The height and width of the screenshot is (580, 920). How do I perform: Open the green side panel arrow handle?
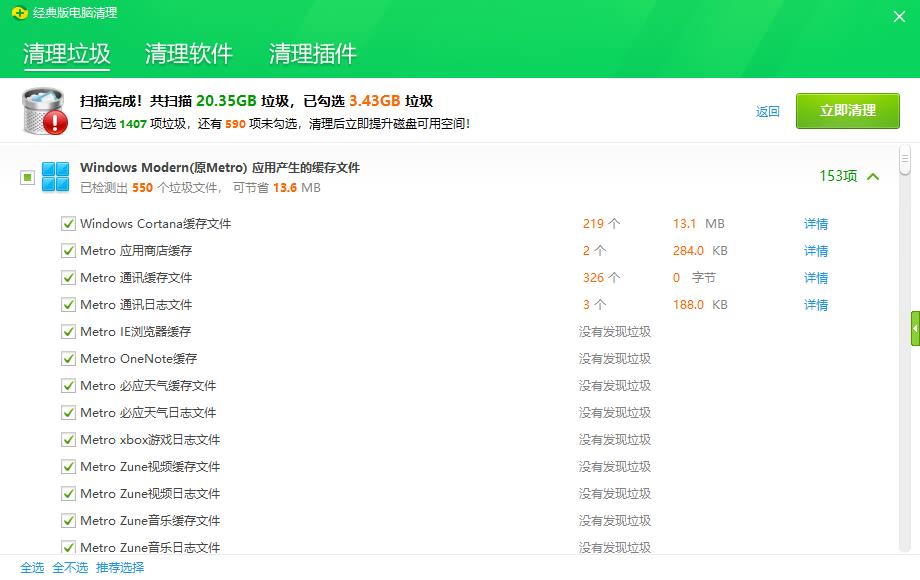click(x=915, y=328)
